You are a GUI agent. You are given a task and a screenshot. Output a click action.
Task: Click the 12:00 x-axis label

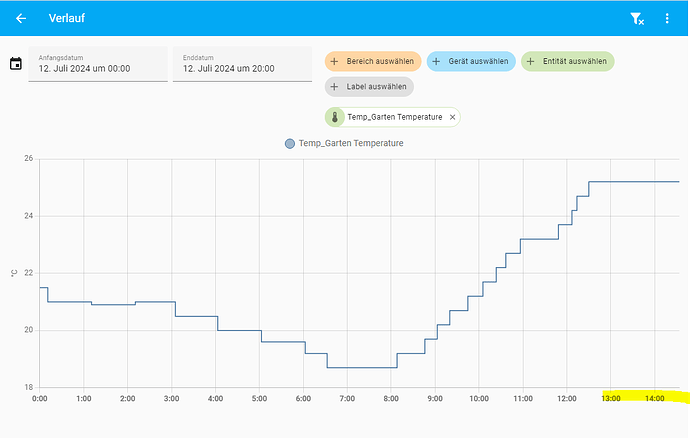click(x=567, y=399)
